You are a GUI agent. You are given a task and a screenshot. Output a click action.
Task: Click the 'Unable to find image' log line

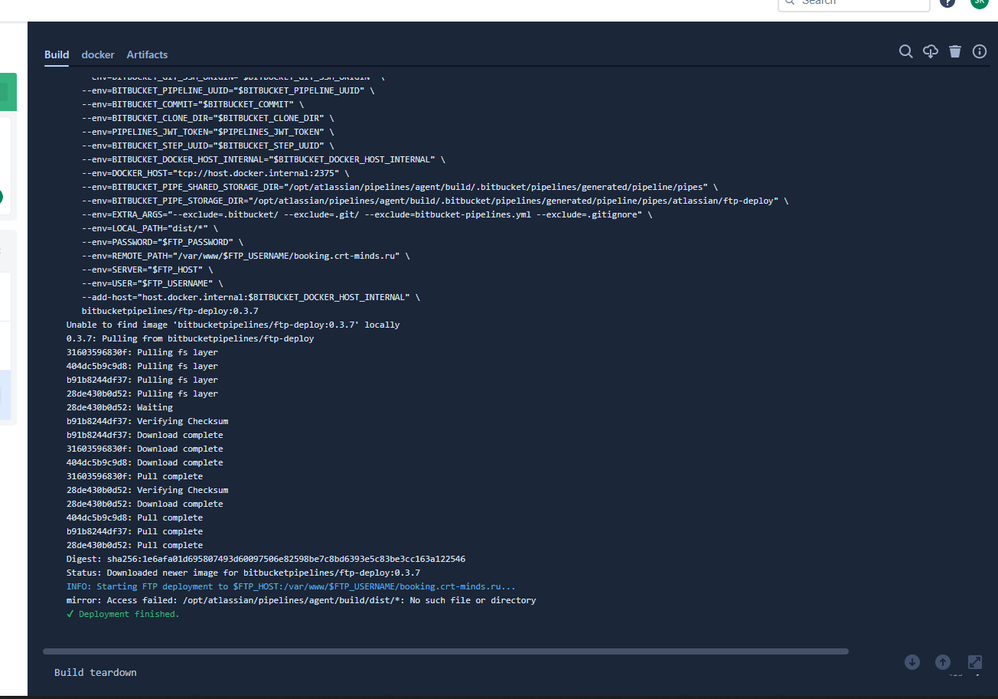click(x=233, y=325)
